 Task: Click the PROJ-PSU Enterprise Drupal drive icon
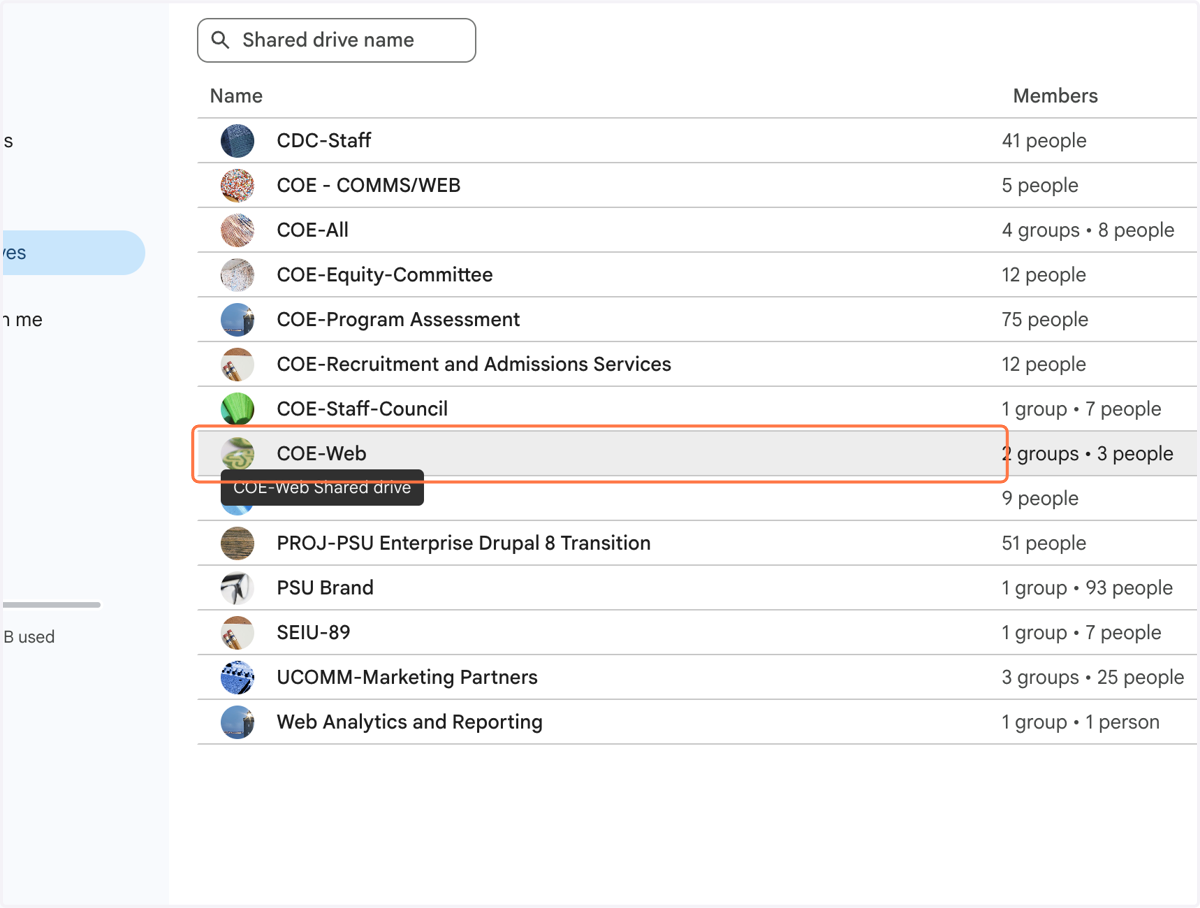click(x=238, y=543)
